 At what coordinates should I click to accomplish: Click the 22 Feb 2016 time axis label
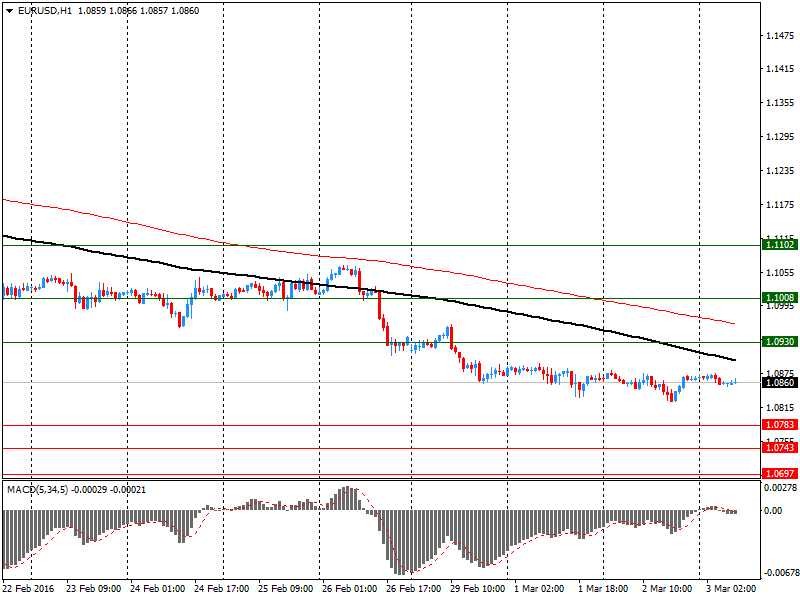click(x=28, y=589)
